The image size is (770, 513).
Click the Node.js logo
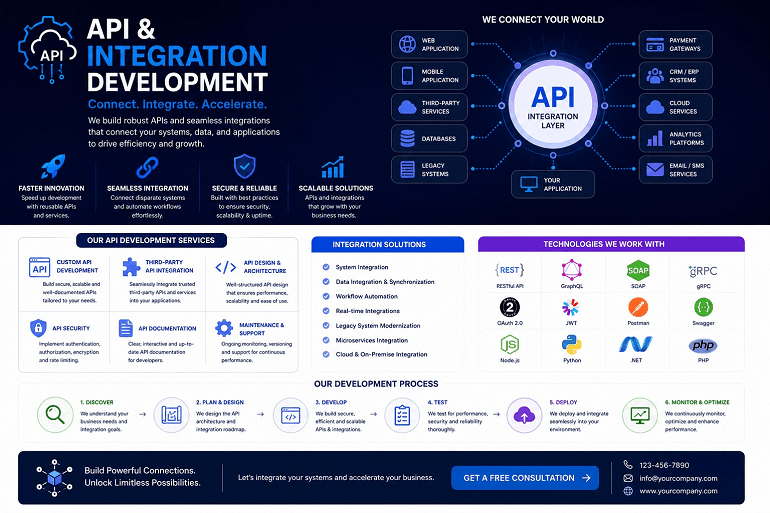(510, 345)
